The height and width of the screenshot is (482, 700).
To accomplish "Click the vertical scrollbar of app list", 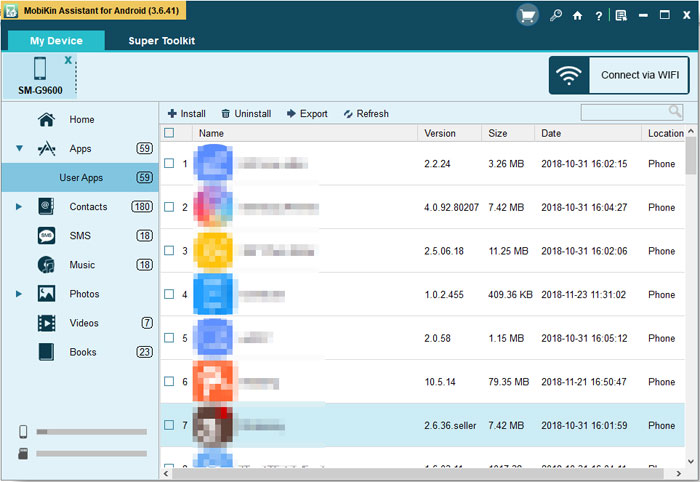I will [x=691, y=300].
